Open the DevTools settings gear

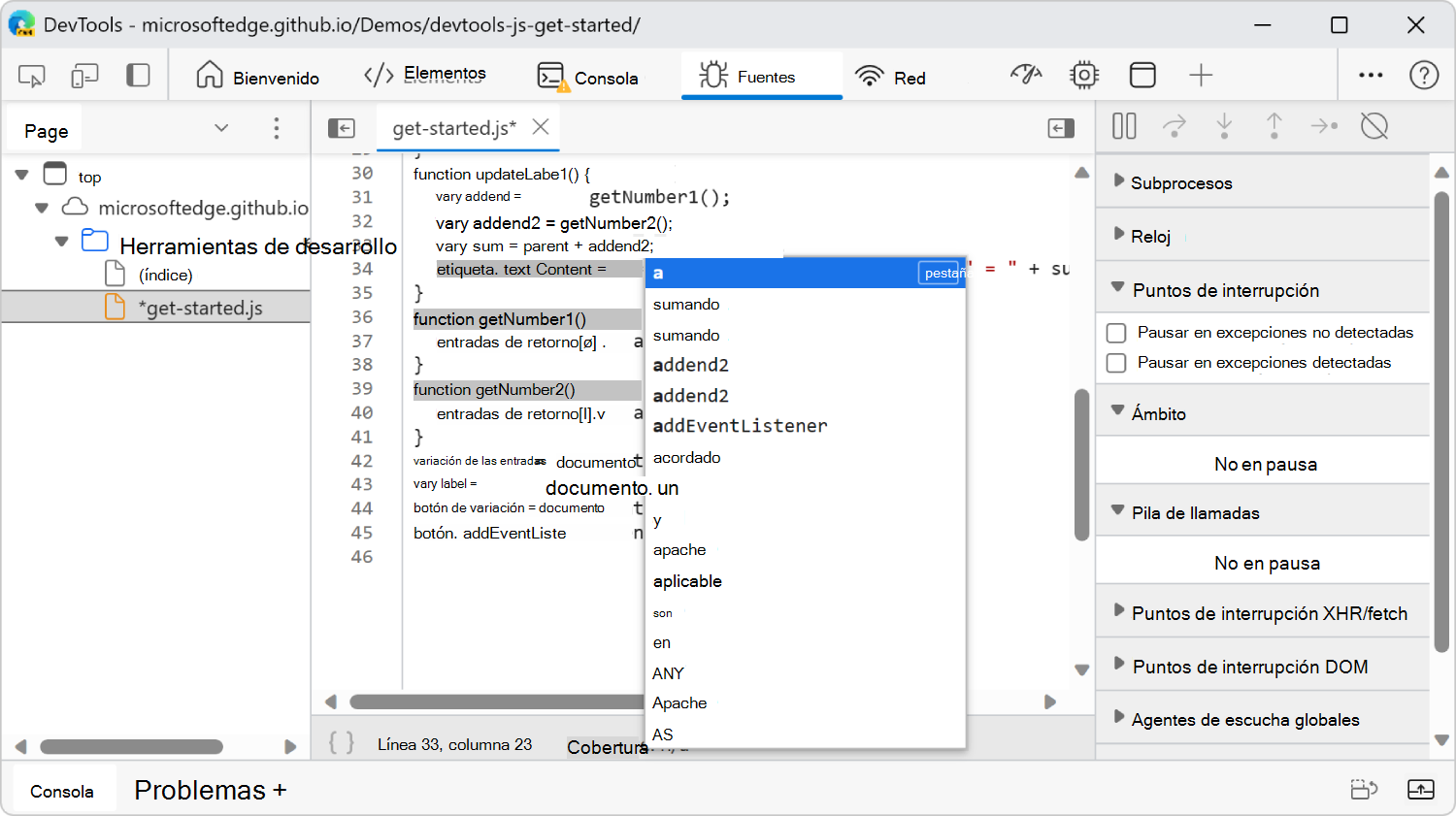click(x=1084, y=74)
